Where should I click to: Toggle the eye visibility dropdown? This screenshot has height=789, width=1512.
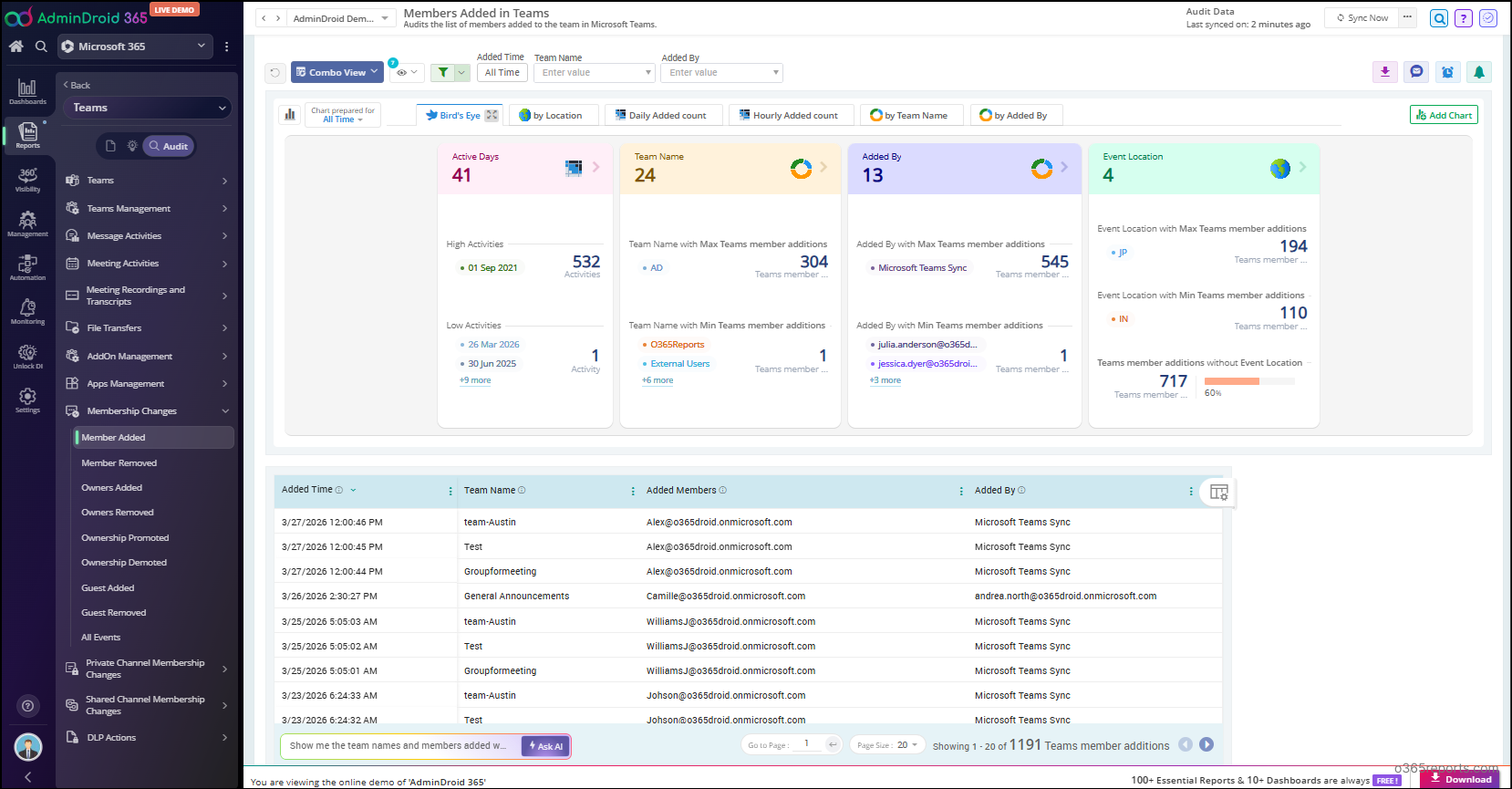[407, 73]
